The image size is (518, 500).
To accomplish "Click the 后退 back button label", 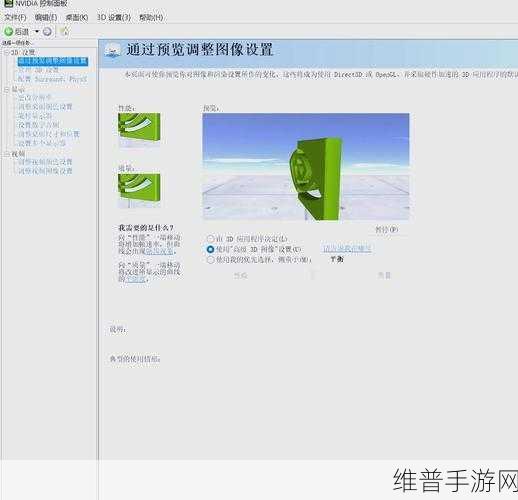I will point(22,32).
